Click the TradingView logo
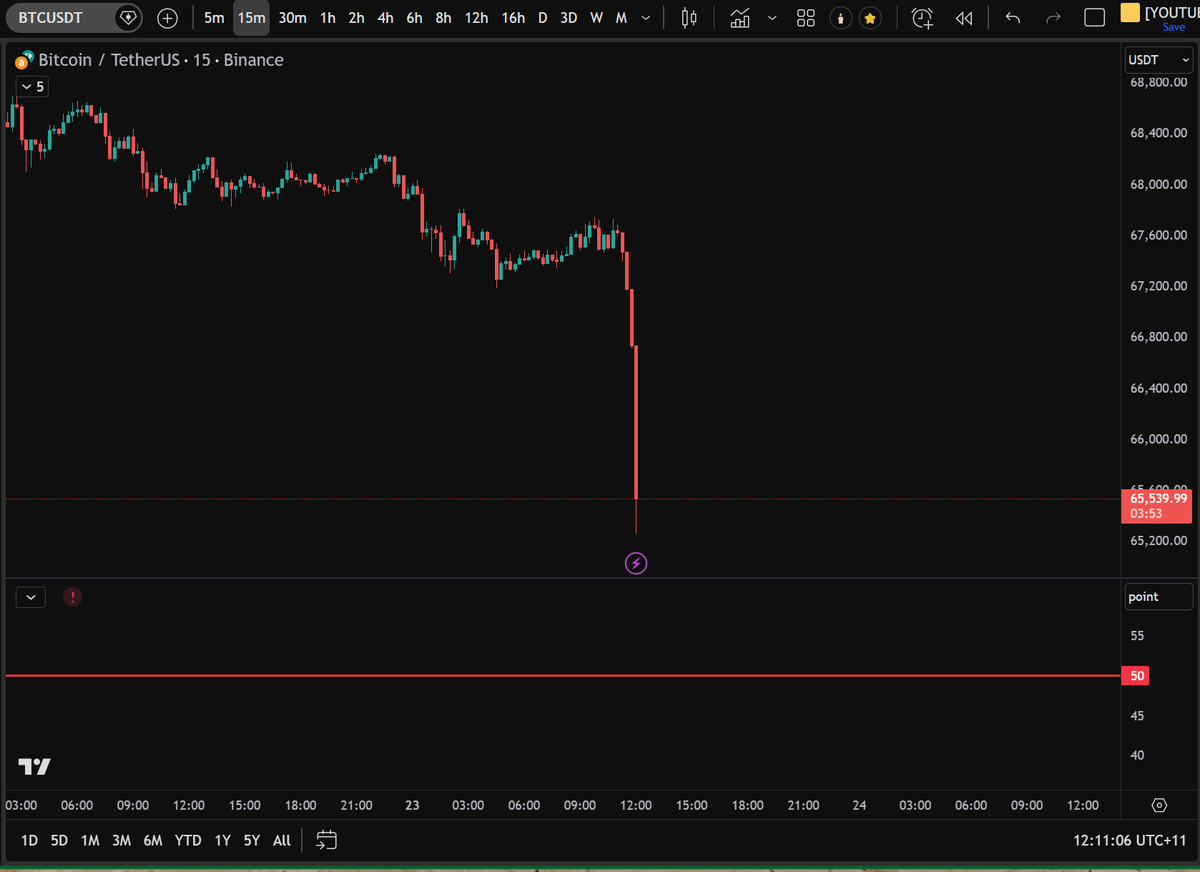The height and width of the screenshot is (872, 1200). click(34, 767)
